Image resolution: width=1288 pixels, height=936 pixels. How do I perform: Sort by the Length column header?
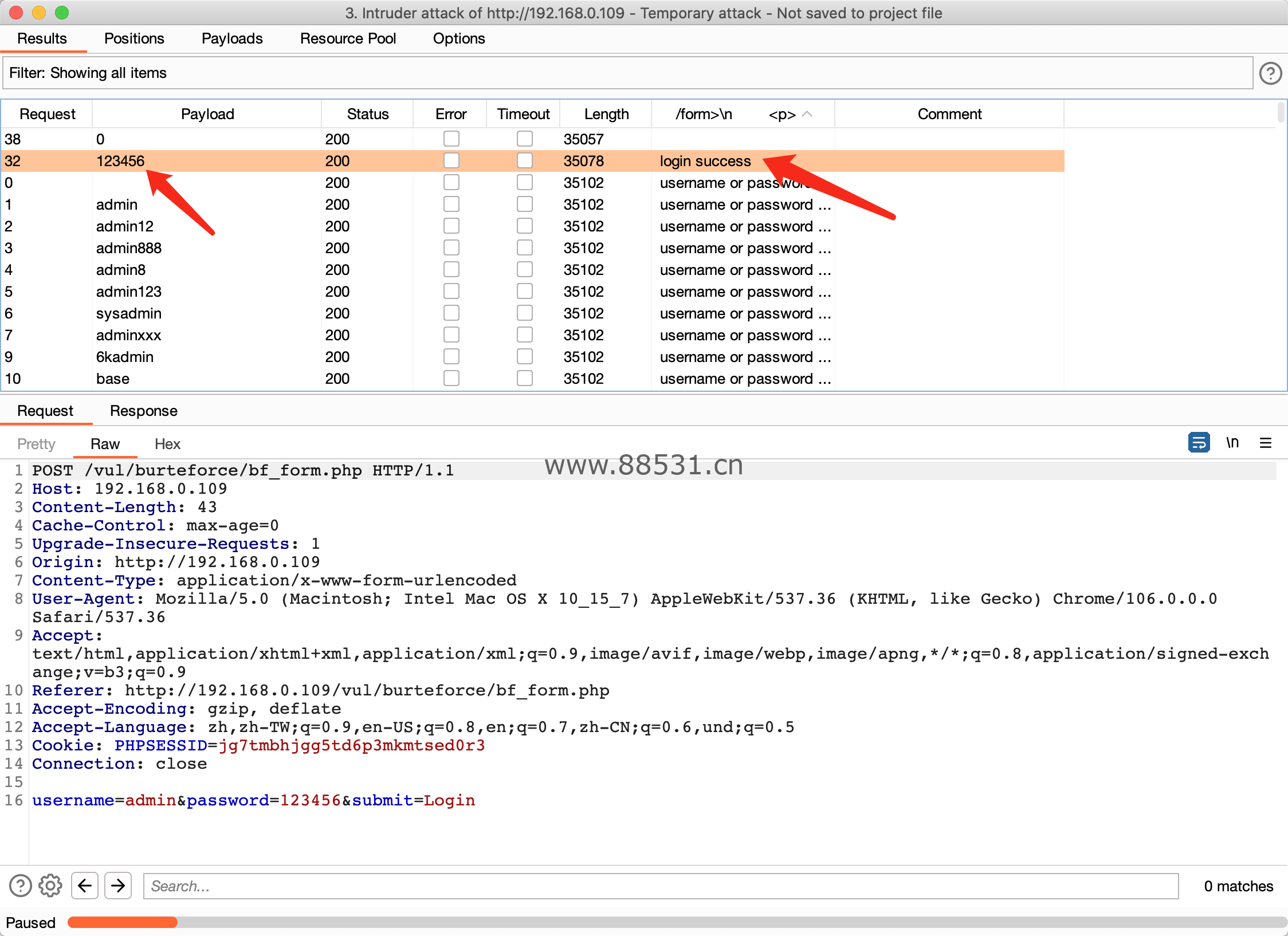606,114
